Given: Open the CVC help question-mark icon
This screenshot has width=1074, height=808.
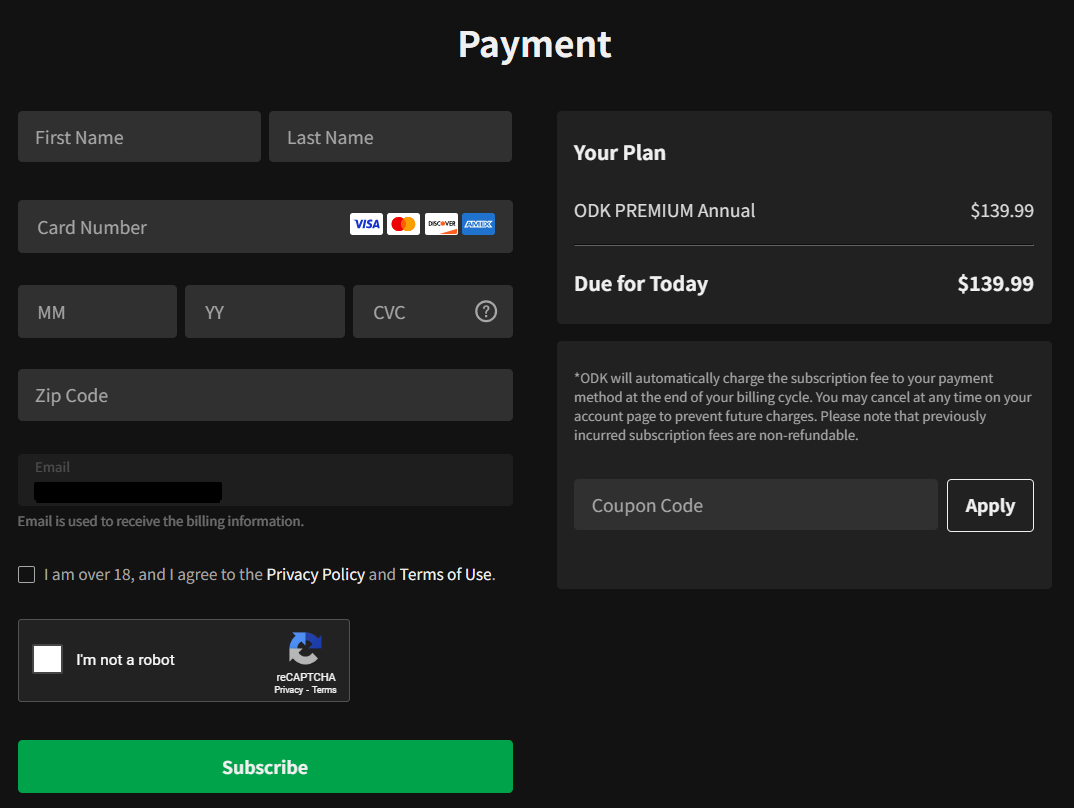Looking at the screenshot, I should tap(486, 312).
